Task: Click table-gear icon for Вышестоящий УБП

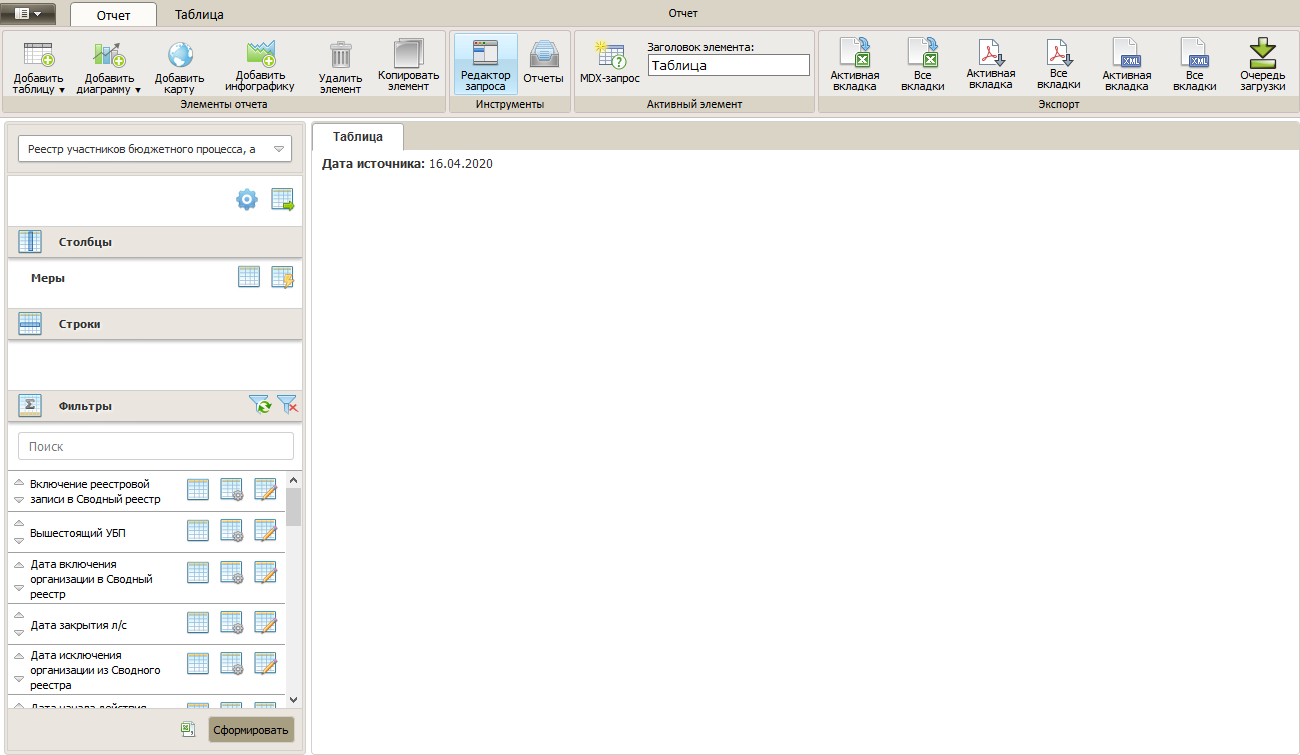Action: (232, 531)
